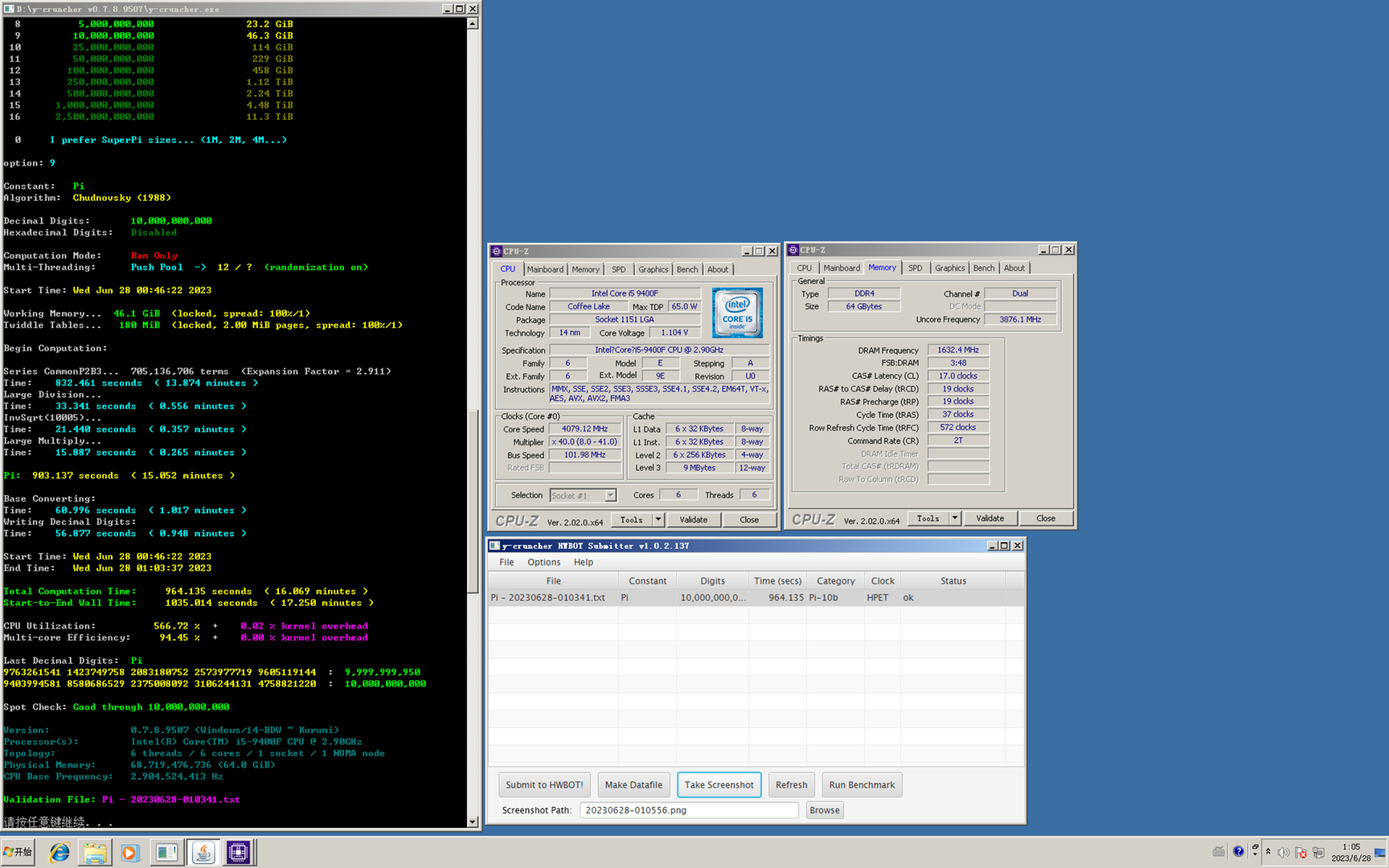Open Windows Explorer folder icon in taskbar
Viewport: 1389px width, 868px height.
[95, 852]
